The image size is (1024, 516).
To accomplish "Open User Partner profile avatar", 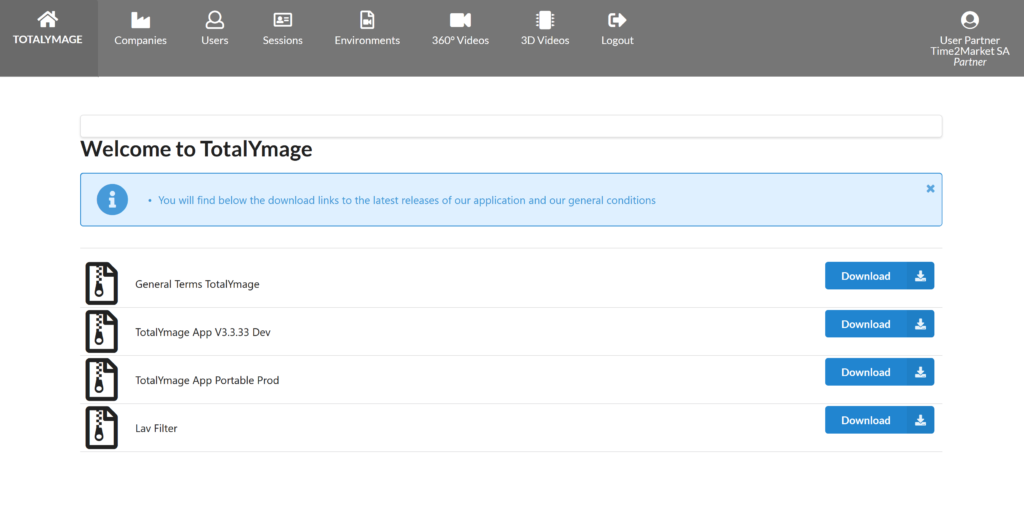I will click(x=970, y=20).
